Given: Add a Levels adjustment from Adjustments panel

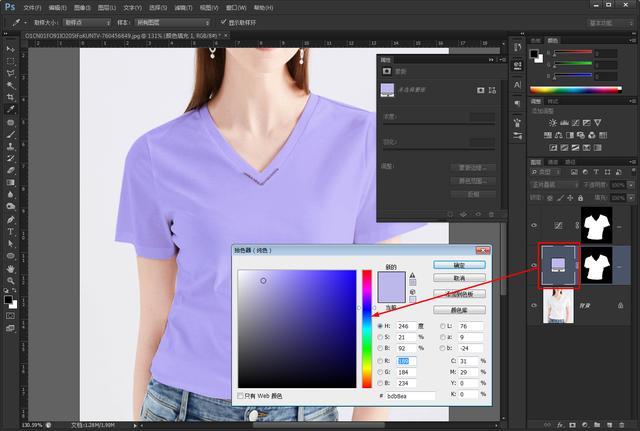Looking at the screenshot, I should (x=564, y=122).
